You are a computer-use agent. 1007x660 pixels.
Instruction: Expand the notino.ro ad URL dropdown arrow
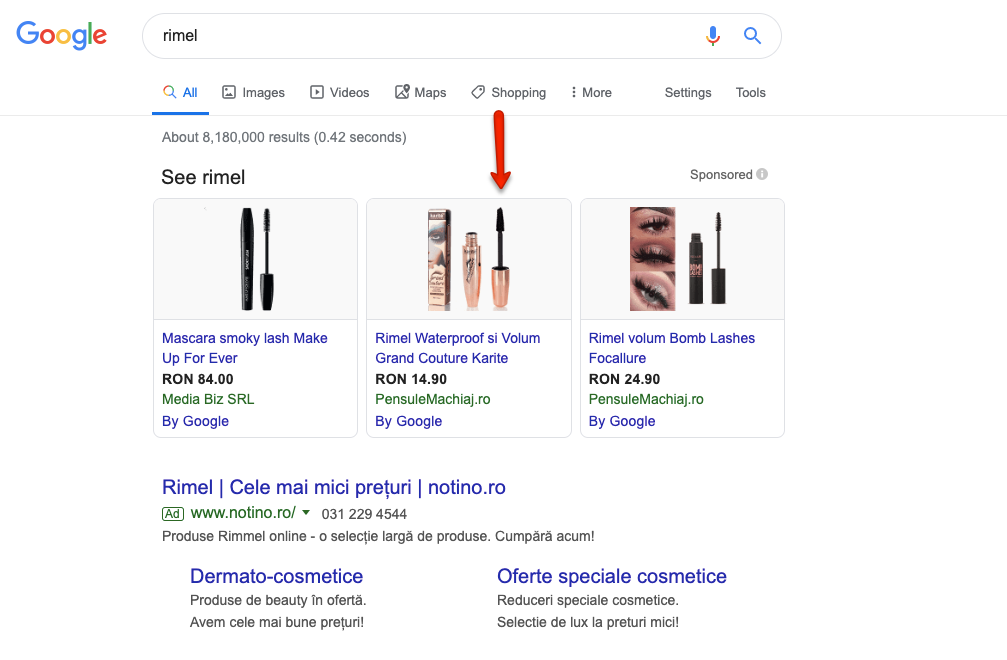[306, 513]
